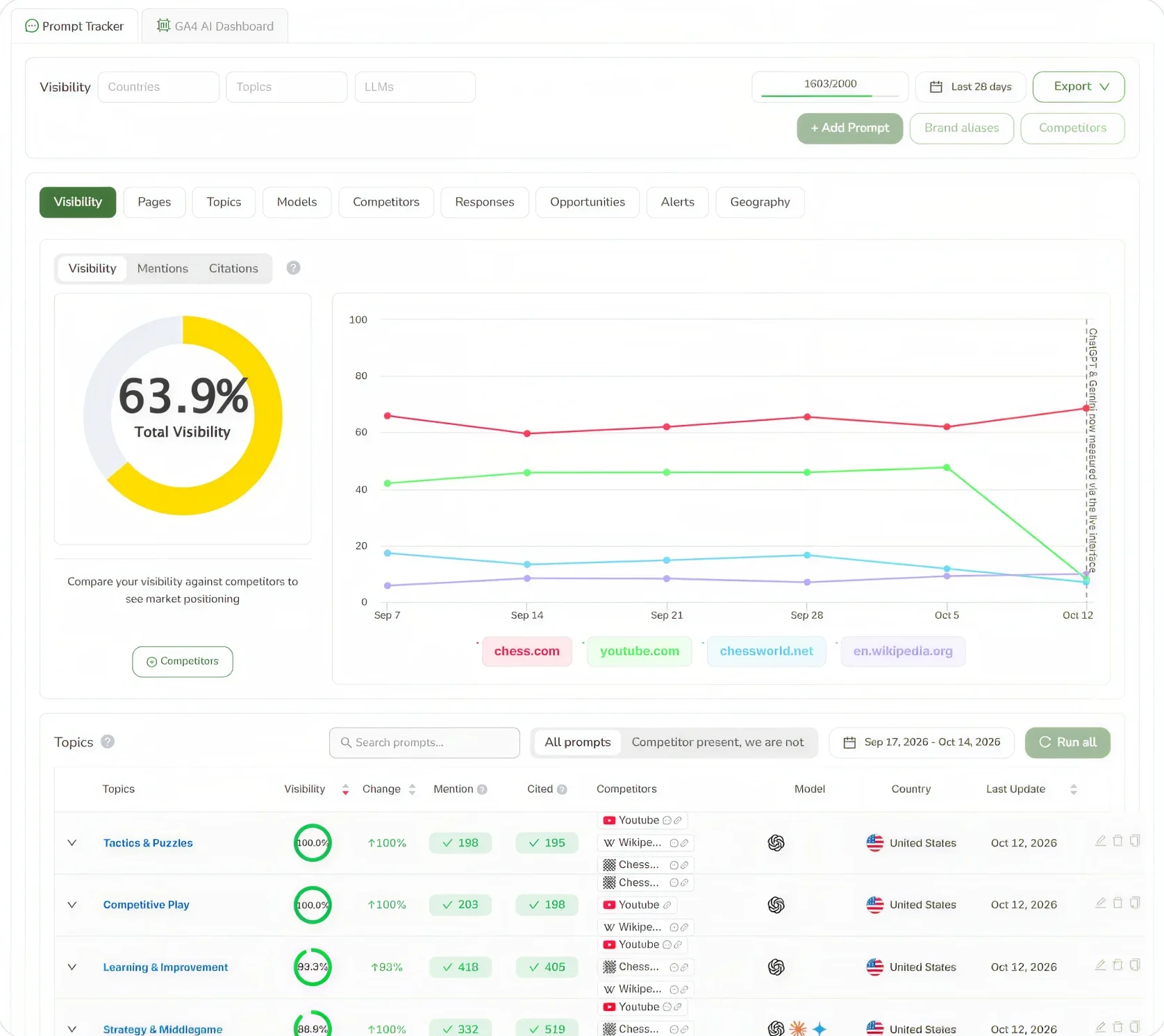Open the Export dropdown
Image resolution: width=1164 pixels, height=1036 pixels.
(x=1079, y=87)
